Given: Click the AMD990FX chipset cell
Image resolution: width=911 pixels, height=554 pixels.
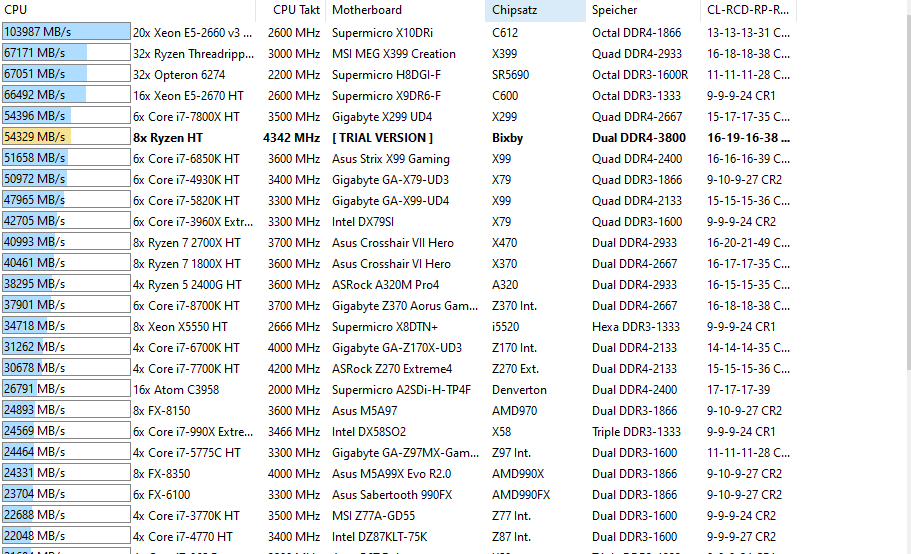Looking at the screenshot, I should tap(521, 494).
